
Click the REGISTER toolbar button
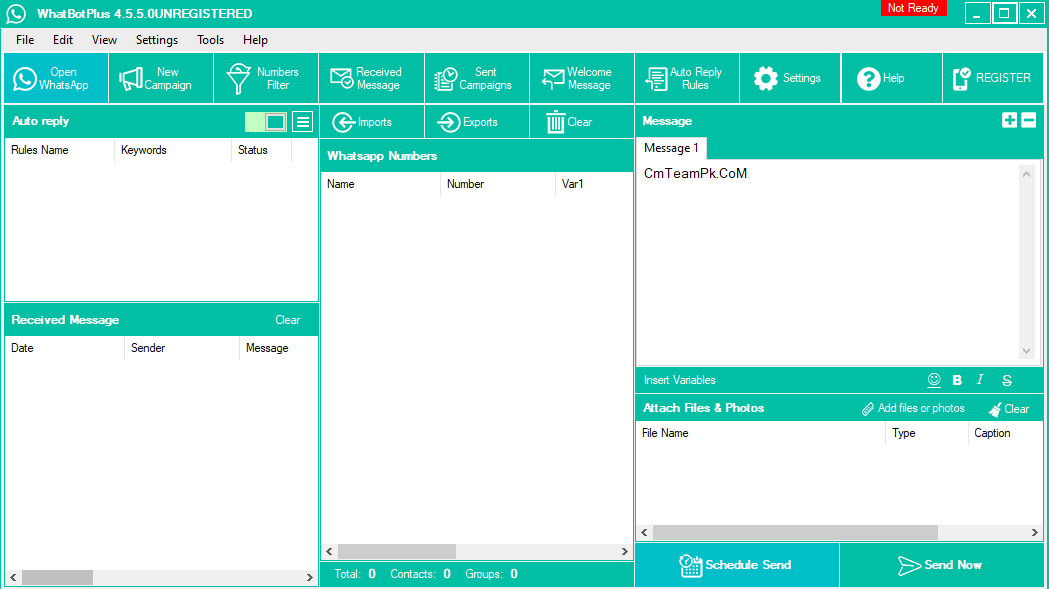click(x=993, y=78)
